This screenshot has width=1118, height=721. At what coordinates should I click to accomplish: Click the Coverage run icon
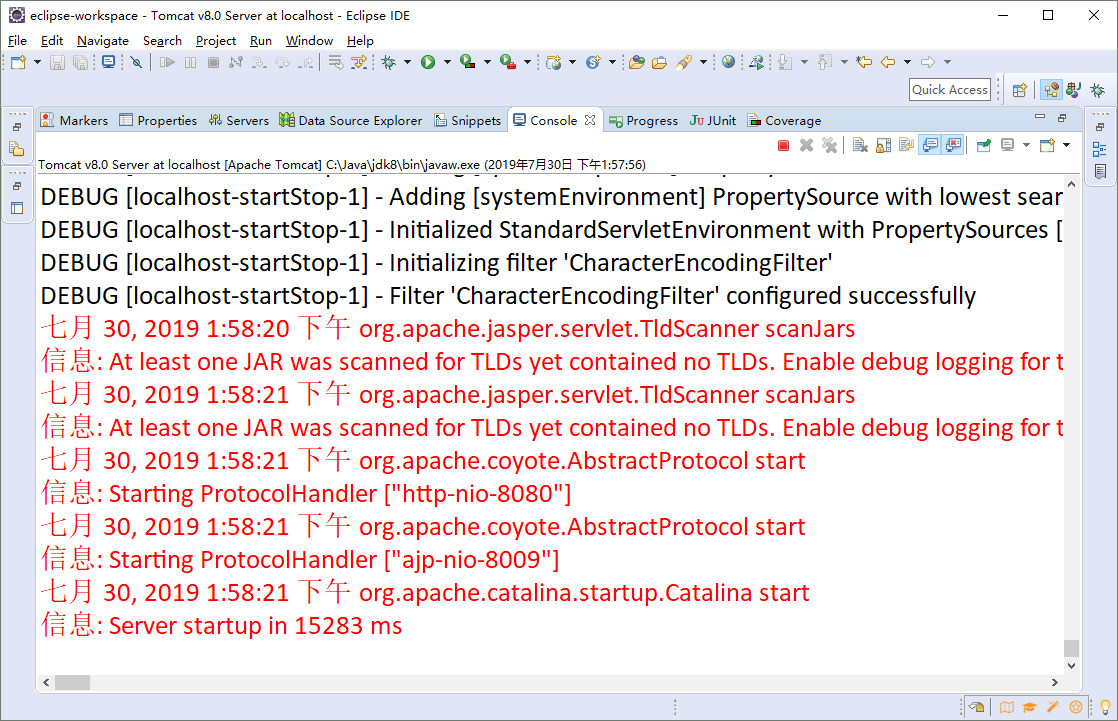pyautogui.click(x=468, y=63)
